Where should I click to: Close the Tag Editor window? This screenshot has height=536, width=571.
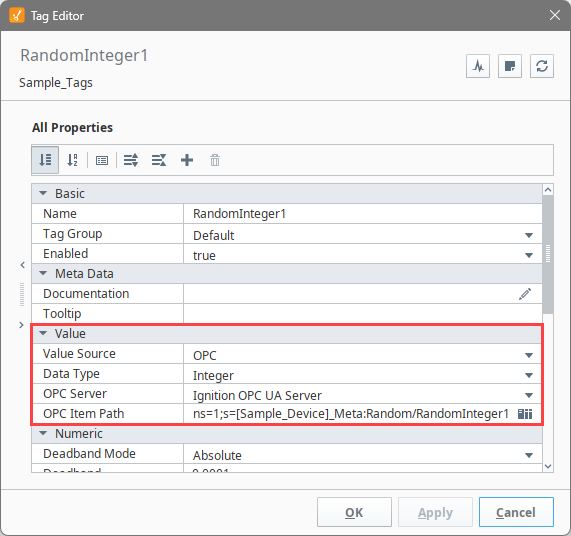555,15
